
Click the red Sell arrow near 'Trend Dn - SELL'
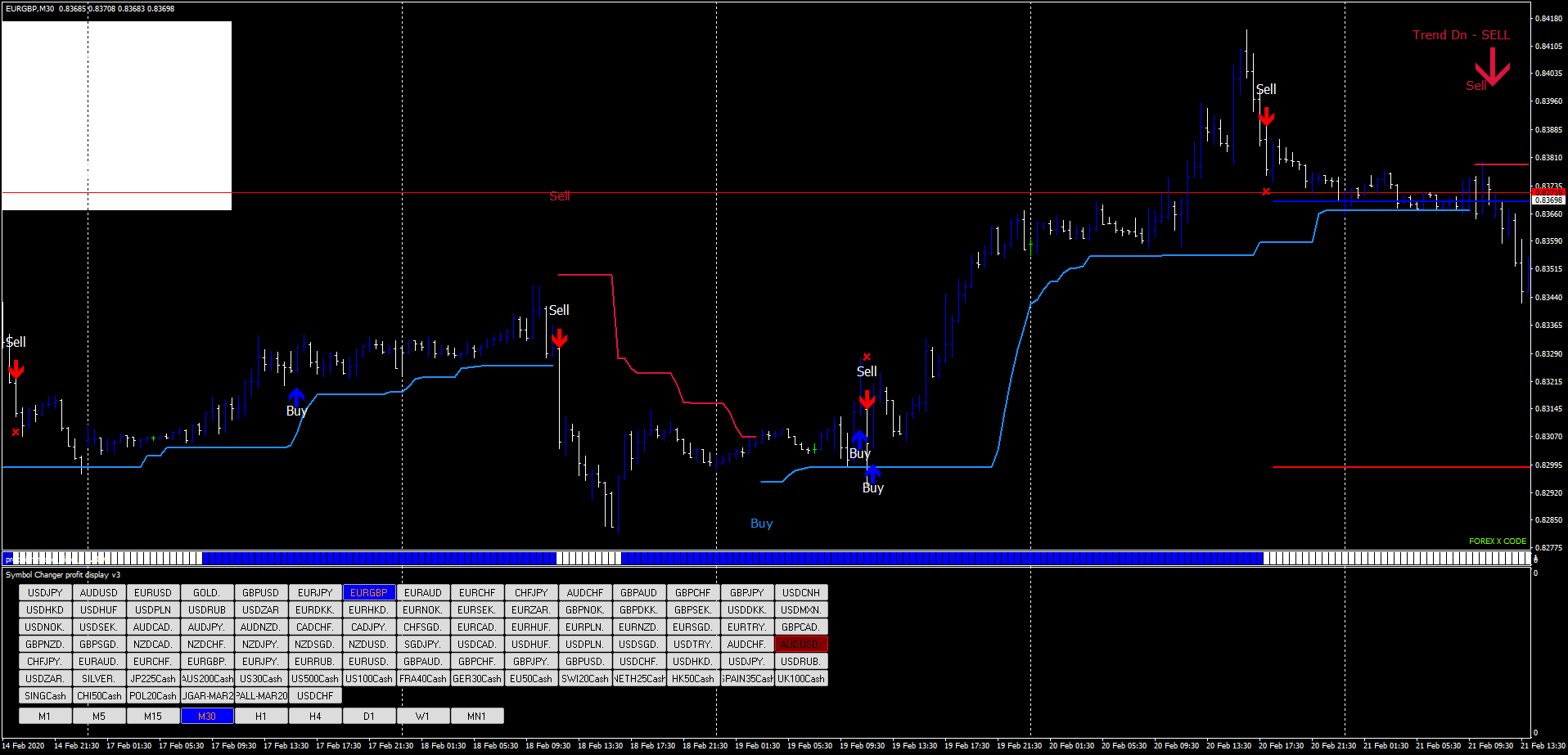[1494, 67]
